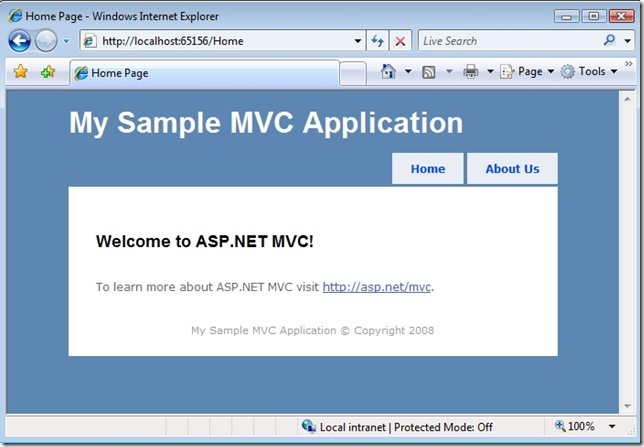Click inside the Live Search box
This screenshot has width=644, height=447.
509,41
